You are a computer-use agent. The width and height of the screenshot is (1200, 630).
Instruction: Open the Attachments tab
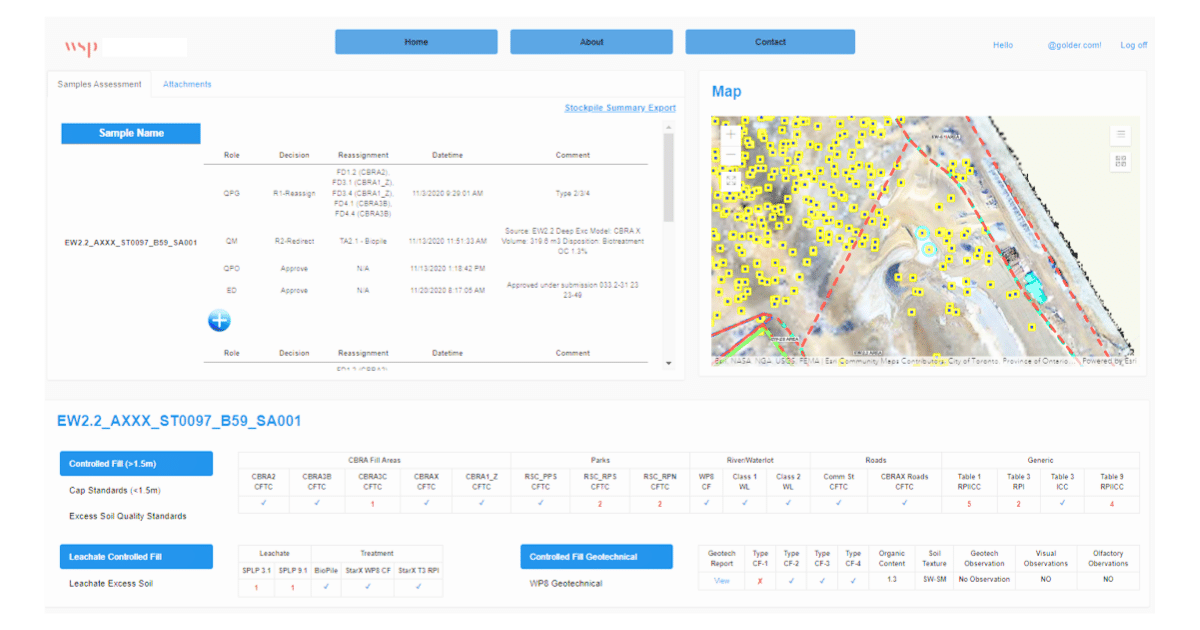click(187, 84)
